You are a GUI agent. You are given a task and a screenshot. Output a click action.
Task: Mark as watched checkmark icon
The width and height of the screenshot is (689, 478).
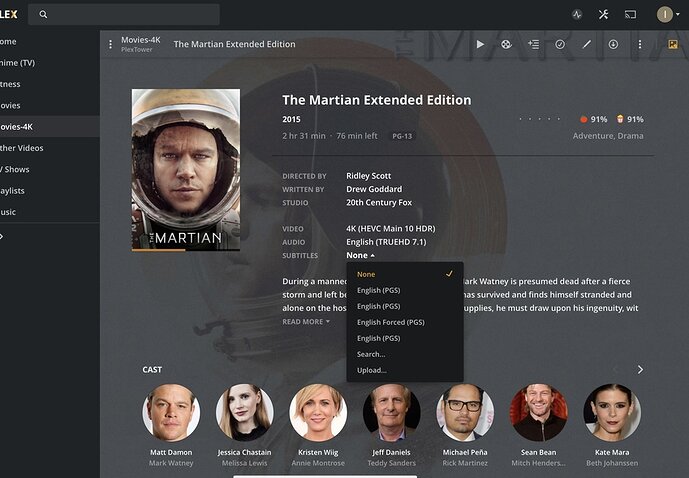560,44
